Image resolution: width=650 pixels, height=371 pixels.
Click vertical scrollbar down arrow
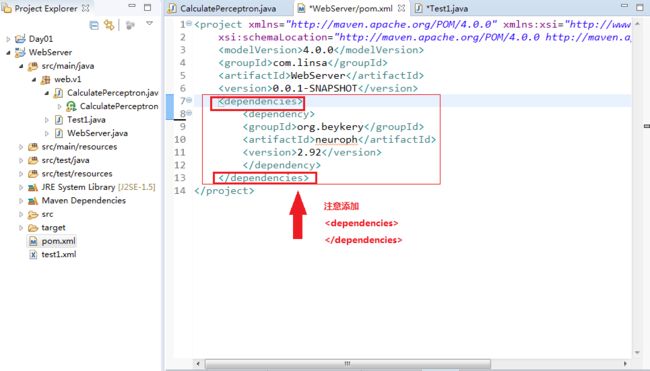point(638,353)
